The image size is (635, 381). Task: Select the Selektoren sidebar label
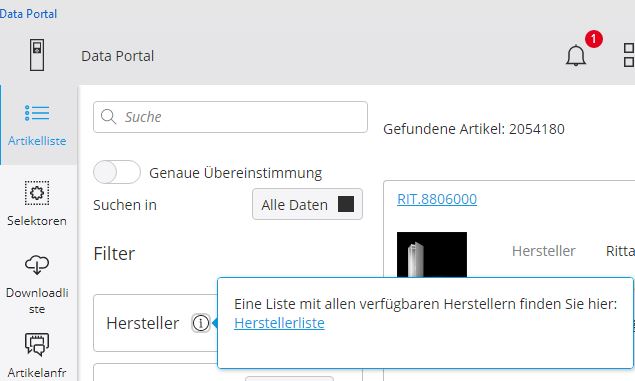[37, 221]
